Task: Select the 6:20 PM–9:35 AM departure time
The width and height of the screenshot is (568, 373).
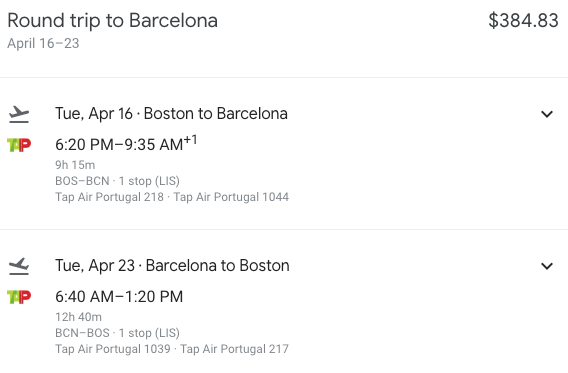Action: click(126, 144)
